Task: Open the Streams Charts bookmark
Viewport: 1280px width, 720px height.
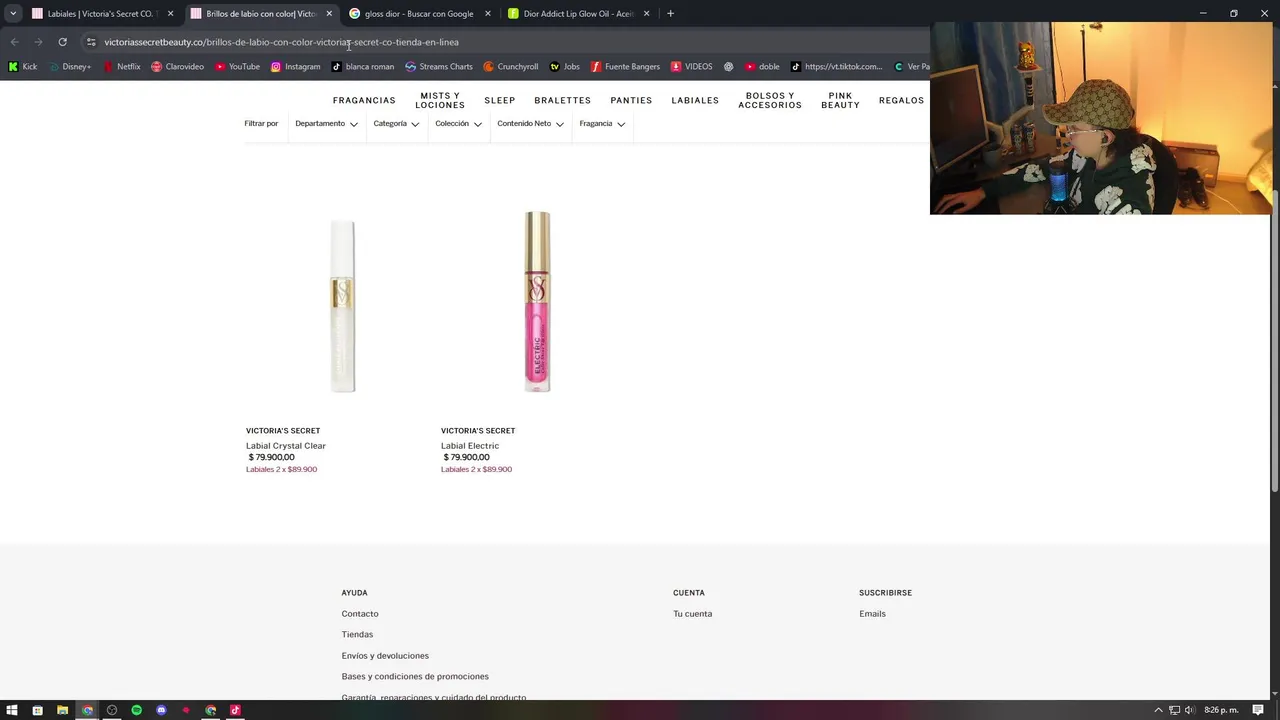Action: pos(439,67)
